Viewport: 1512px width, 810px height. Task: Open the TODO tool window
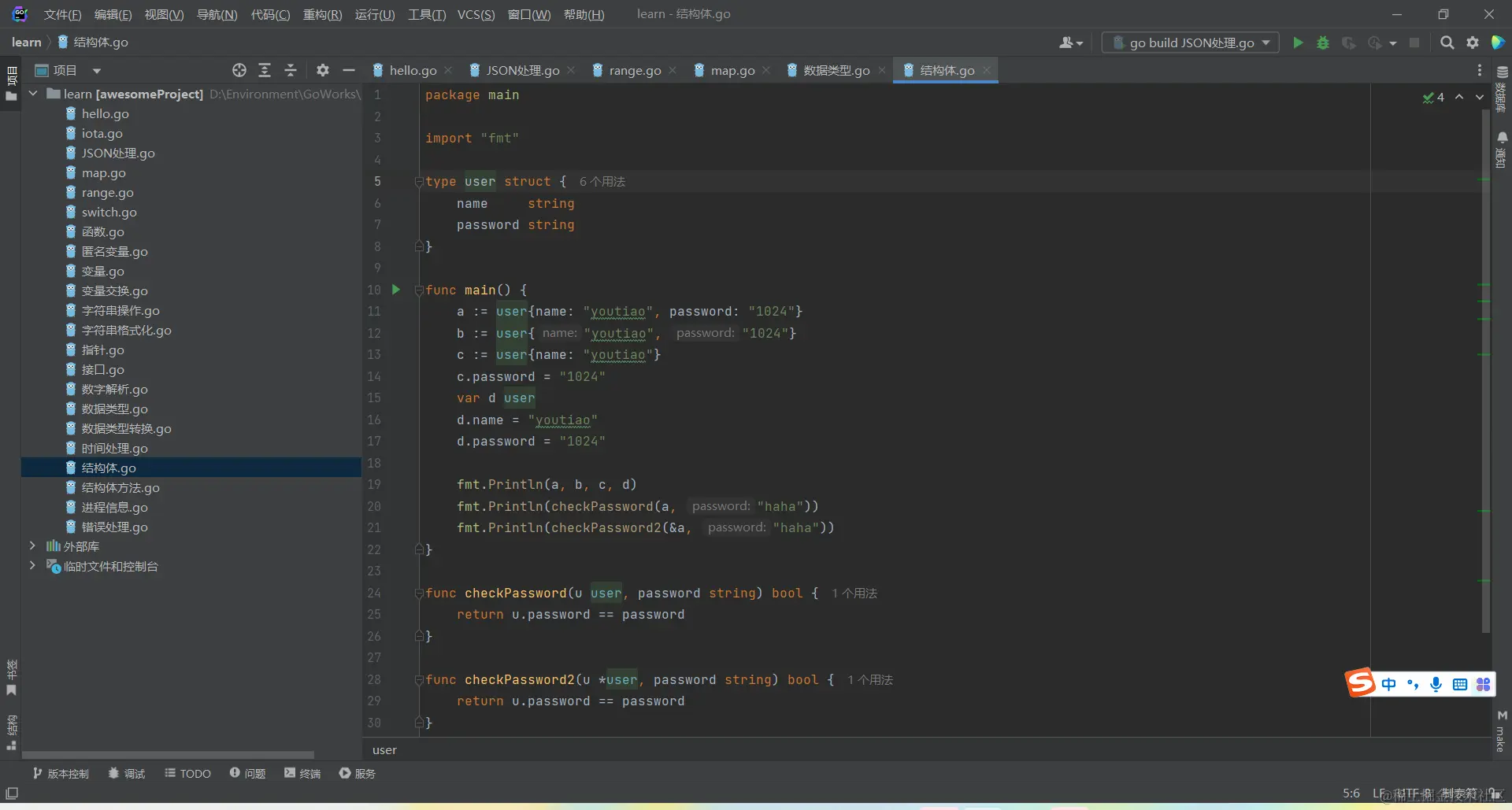click(x=187, y=773)
